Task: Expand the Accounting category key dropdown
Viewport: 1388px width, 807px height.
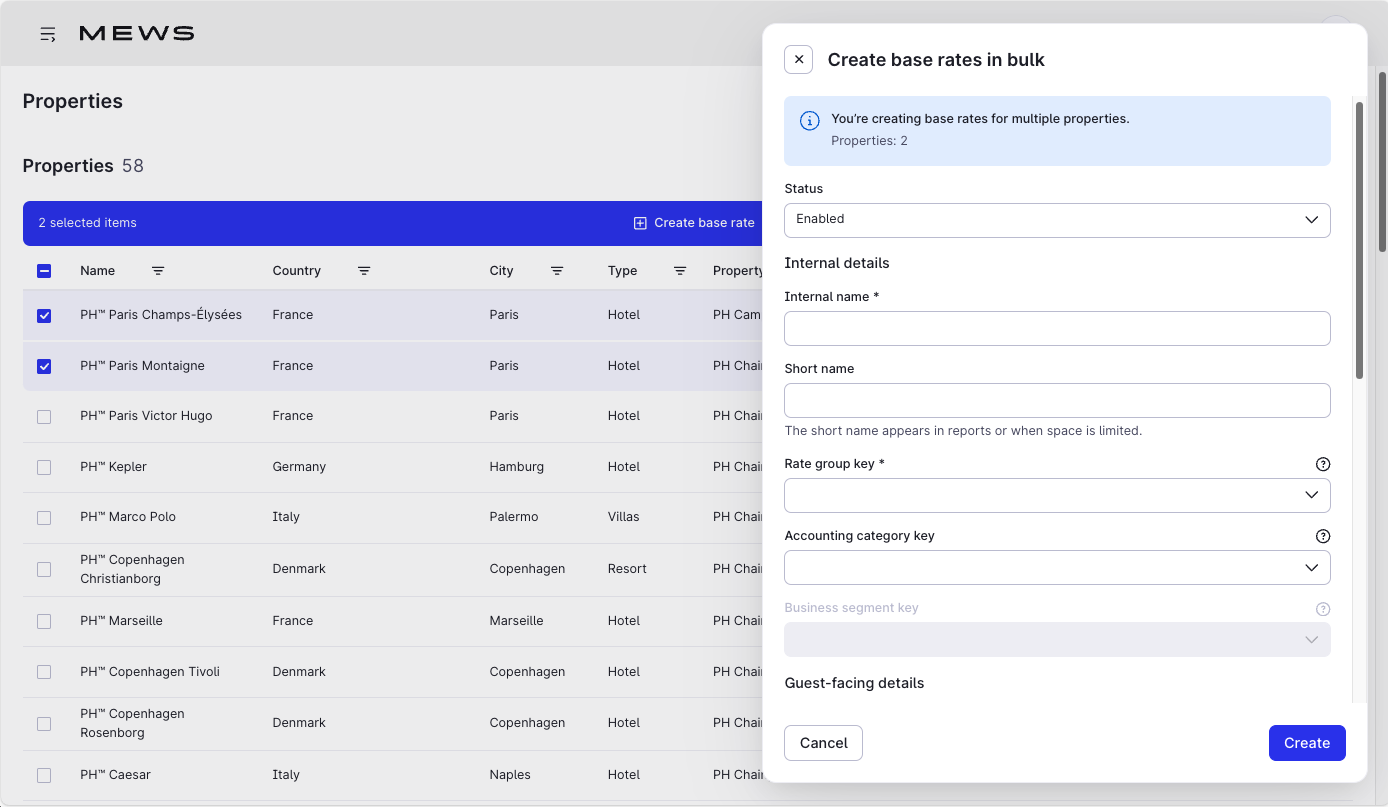Action: (x=1056, y=567)
